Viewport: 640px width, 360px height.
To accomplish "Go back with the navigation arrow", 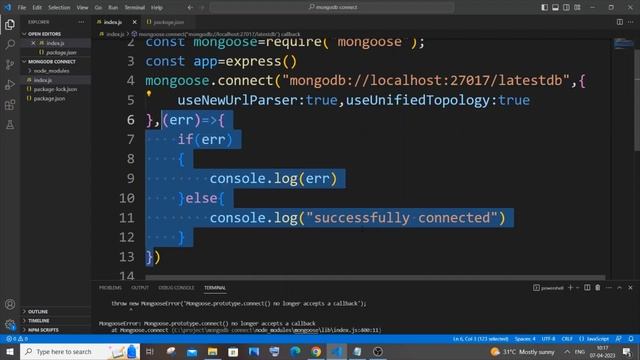I will tap(190, 7).
